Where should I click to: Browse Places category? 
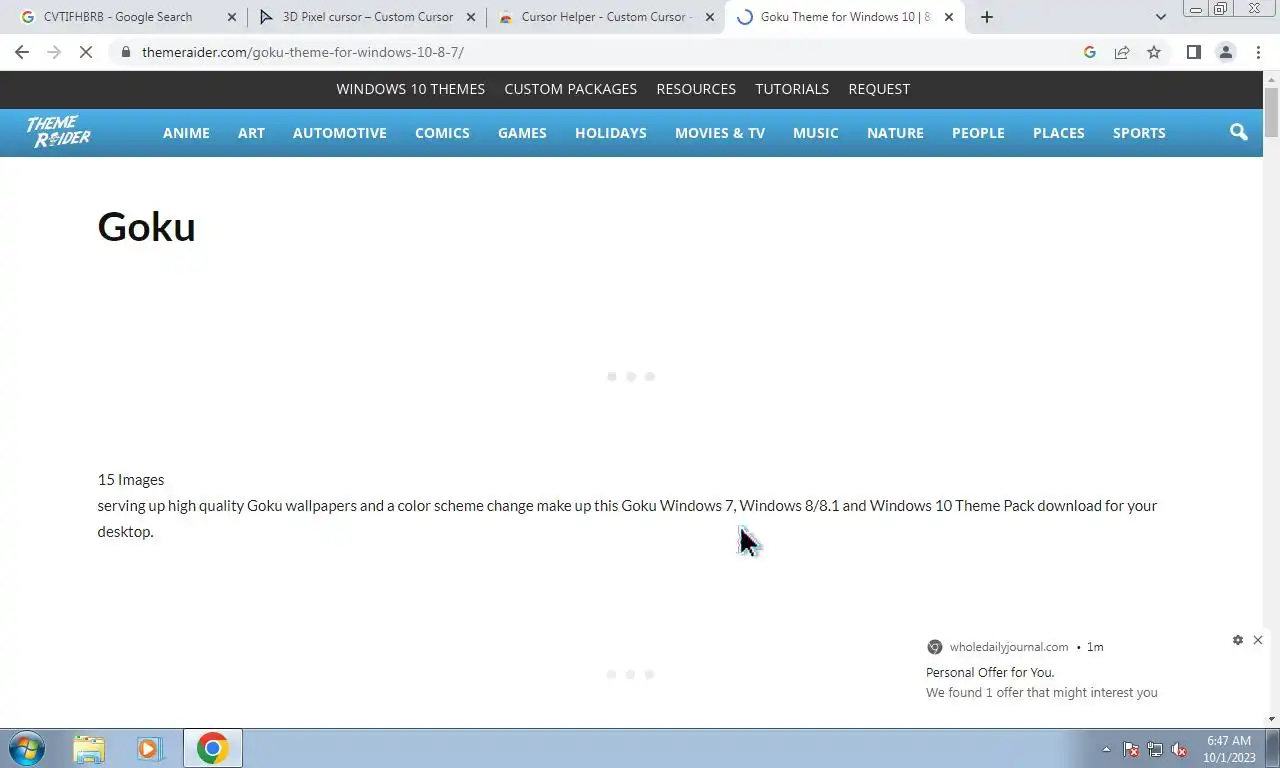click(1058, 133)
